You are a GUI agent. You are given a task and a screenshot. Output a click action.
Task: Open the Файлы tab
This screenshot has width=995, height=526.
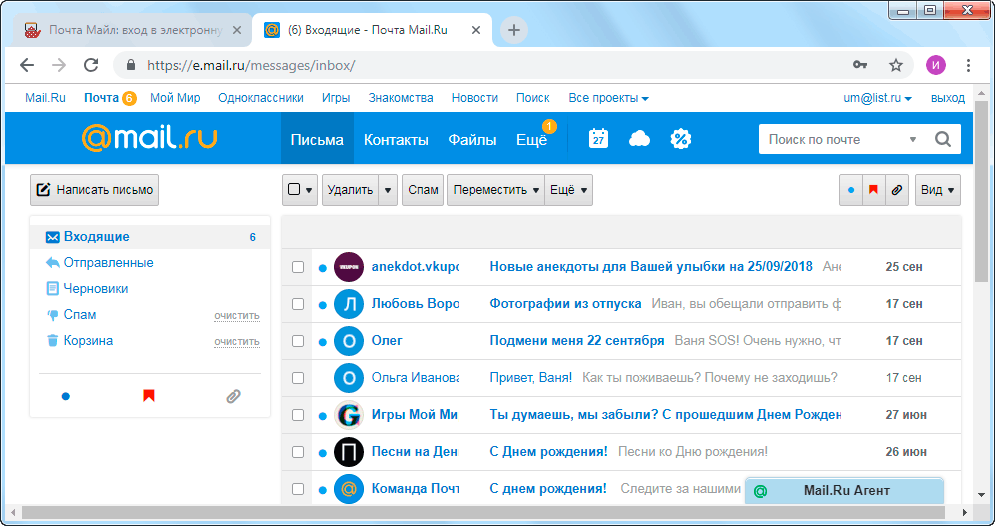(472, 140)
